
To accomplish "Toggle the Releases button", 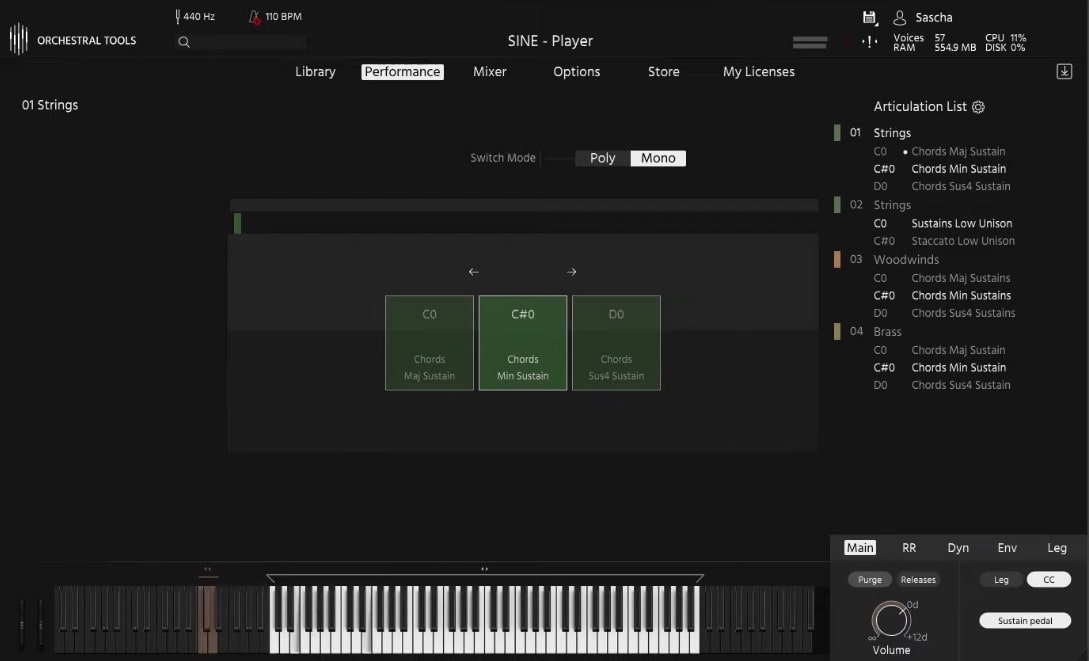I will tap(917, 579).
